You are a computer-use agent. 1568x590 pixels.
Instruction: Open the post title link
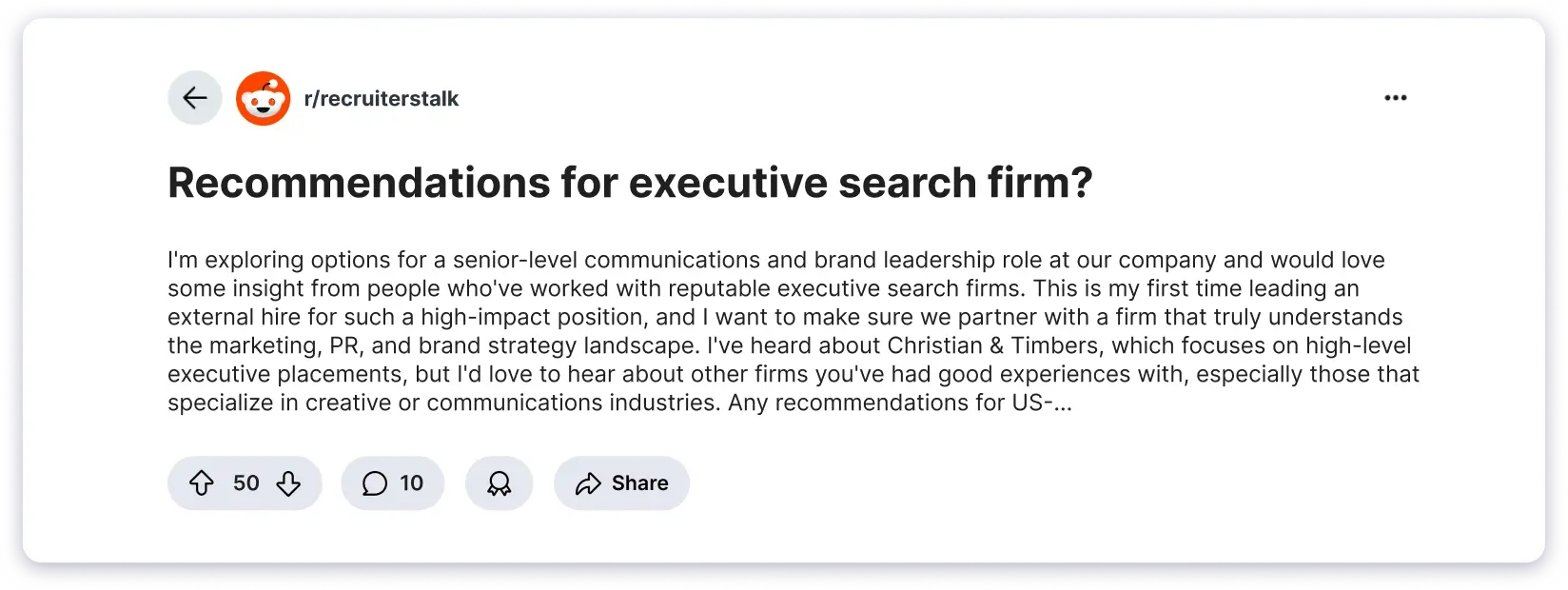point(631,182)
